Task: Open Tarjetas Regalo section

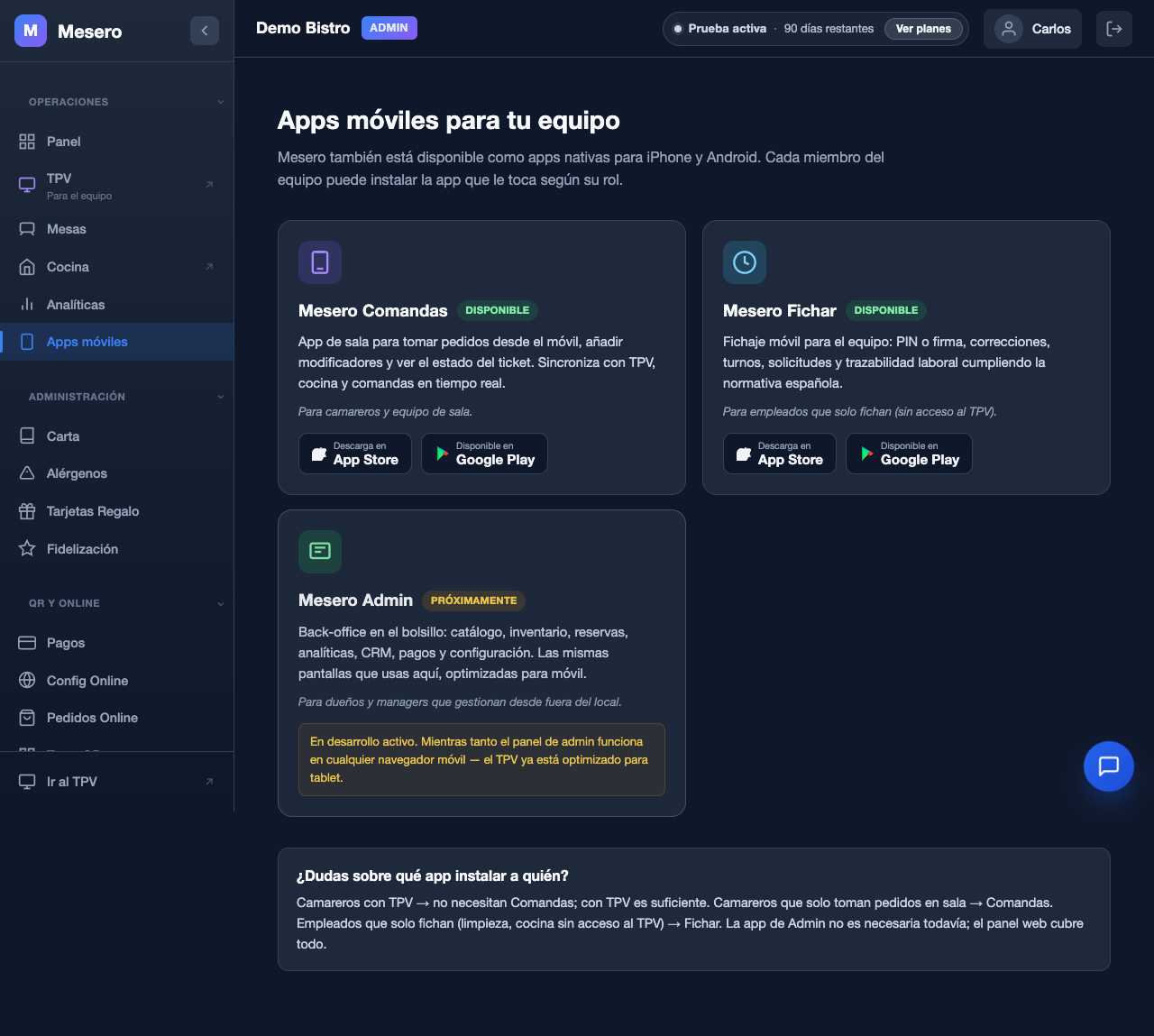Action: [117, 511]
